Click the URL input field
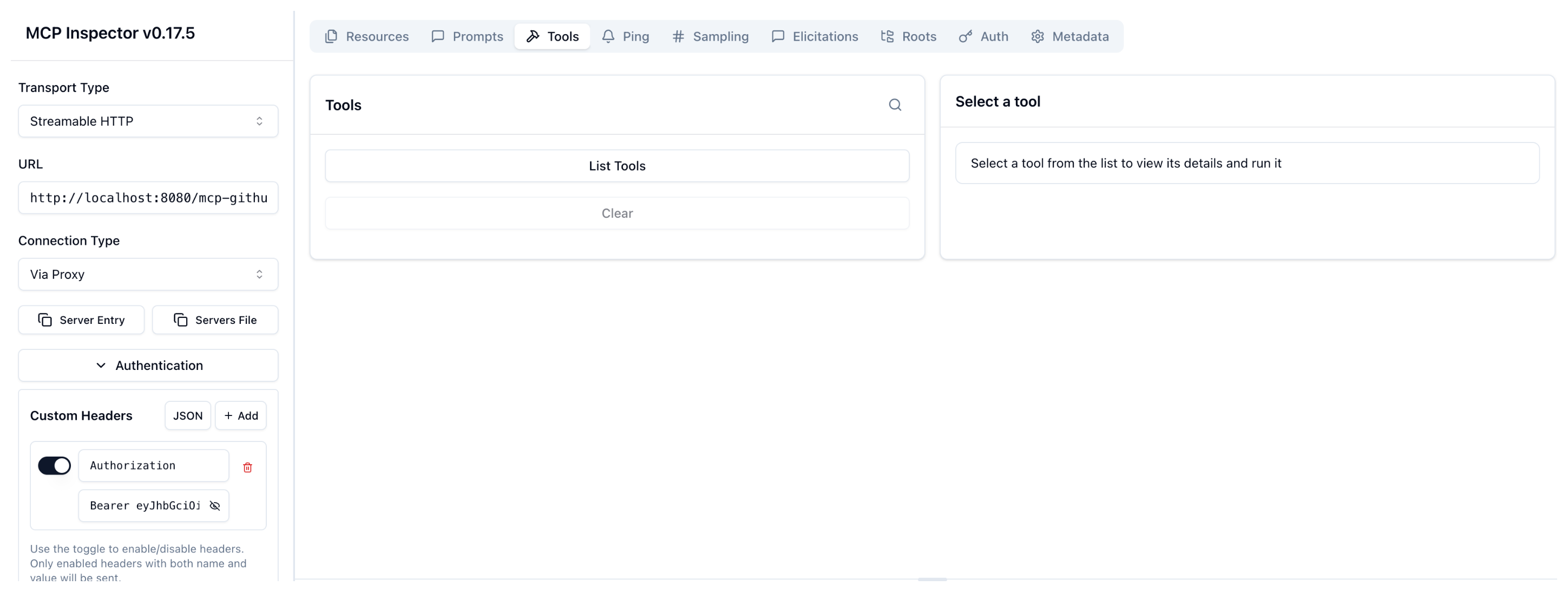Image resolution: width=1568 pixels, height=592 pixels. 148,198
